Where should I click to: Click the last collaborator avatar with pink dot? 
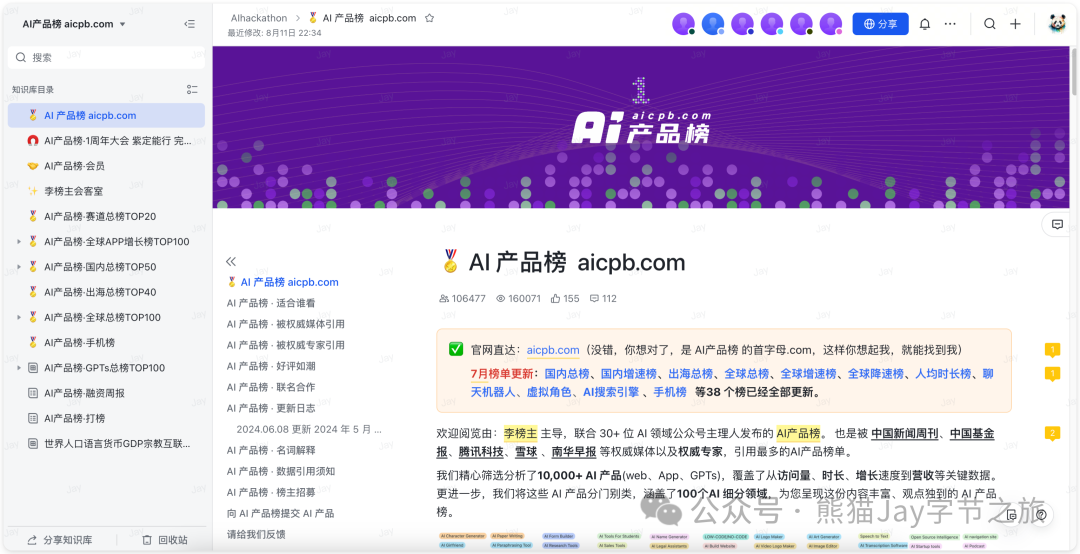click(831, 24)
